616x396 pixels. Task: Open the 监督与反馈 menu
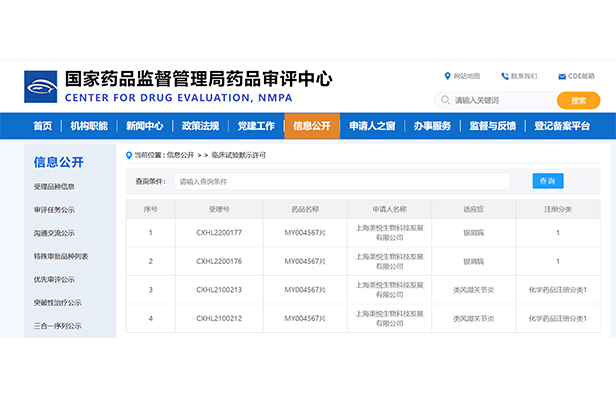(492, 126)
